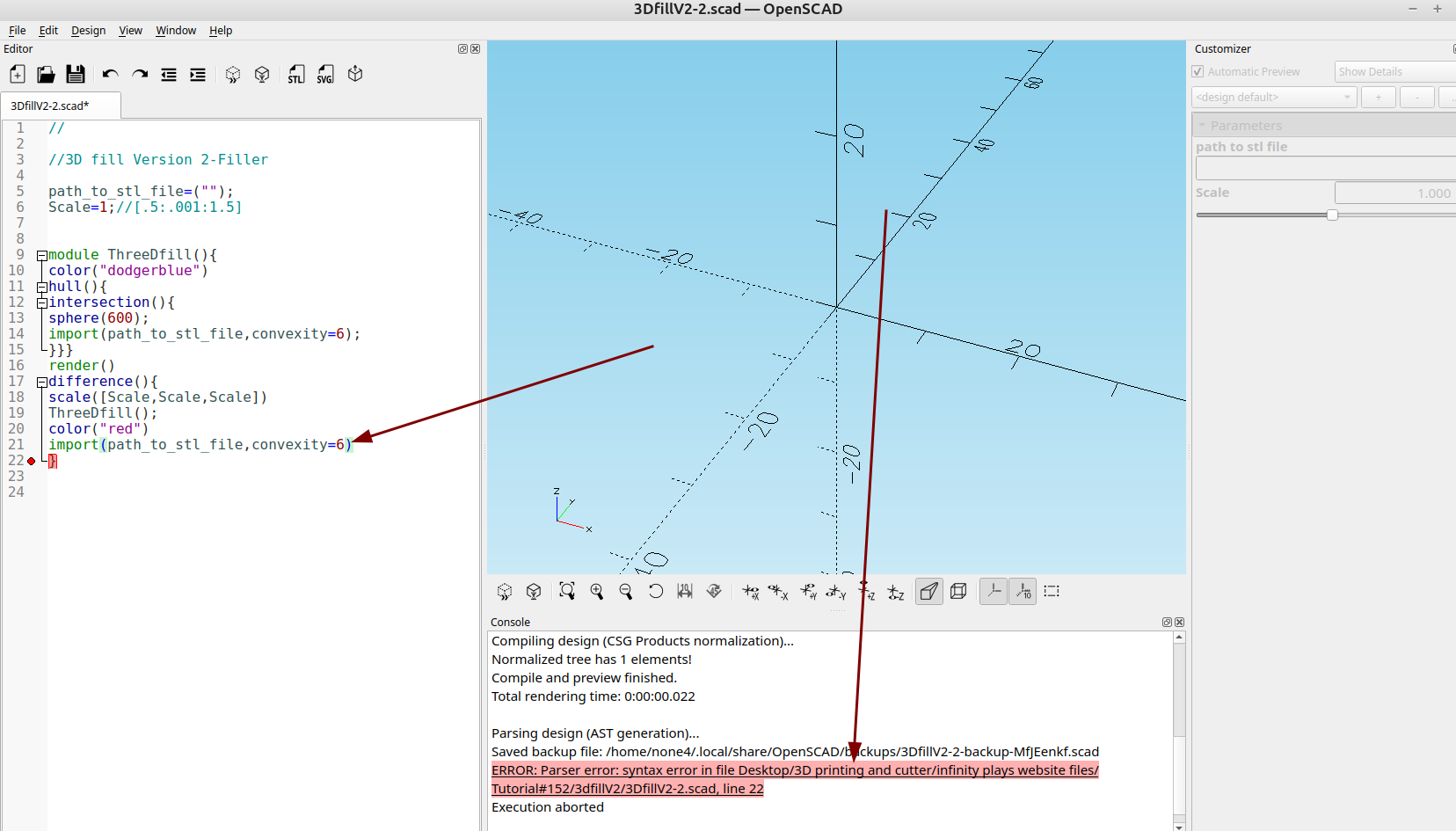Click the path to stl file input field
Image resolution: width=1456 pixels, height=831 pixels.
[1325, 168]
